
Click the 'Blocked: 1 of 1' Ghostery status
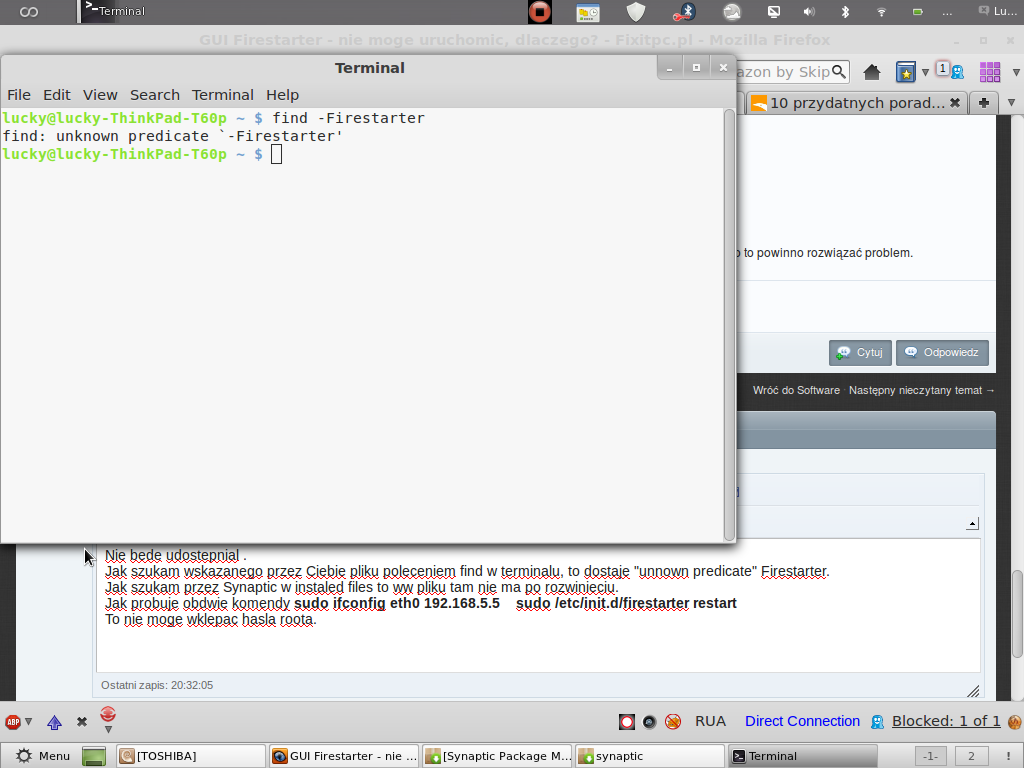(946, 721)
